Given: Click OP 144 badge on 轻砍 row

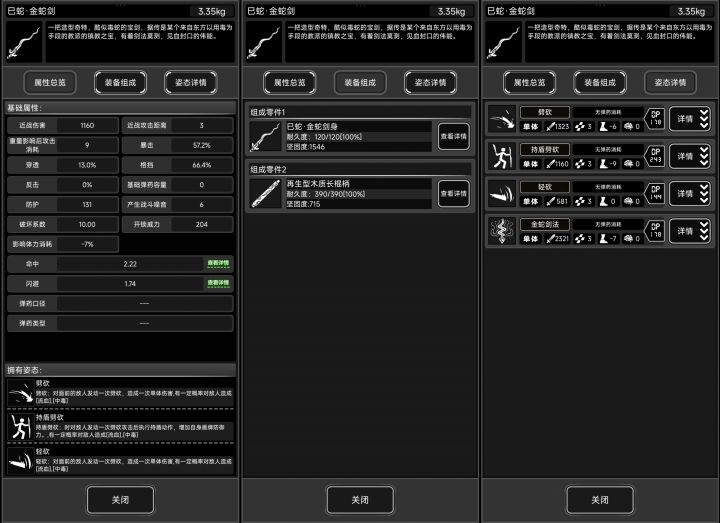Looking at the screenshot, I should point(655,193).
